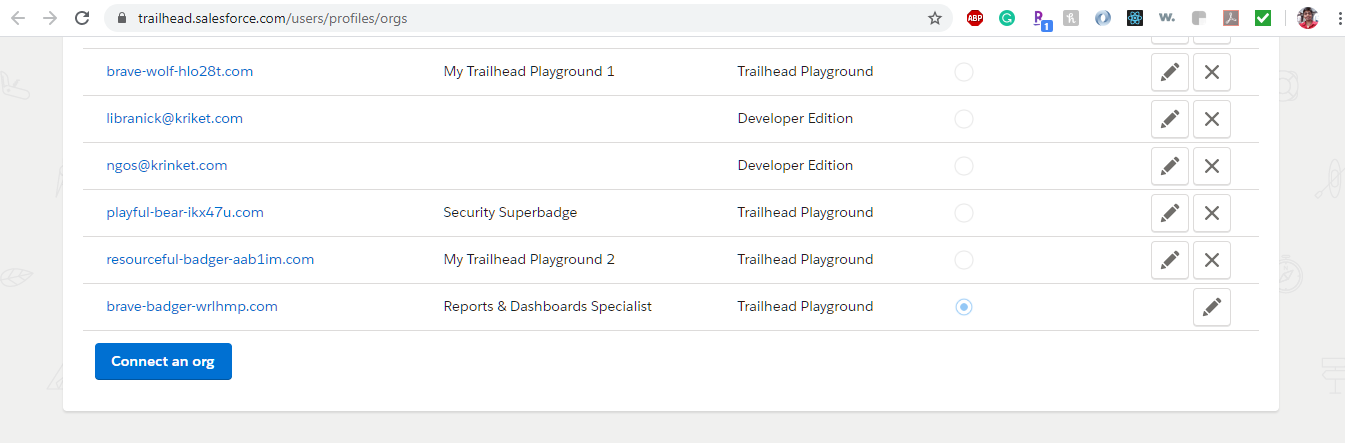1345x444 pixels.
Task: Bookmark this page with star icon
Action: coord(935,18)
